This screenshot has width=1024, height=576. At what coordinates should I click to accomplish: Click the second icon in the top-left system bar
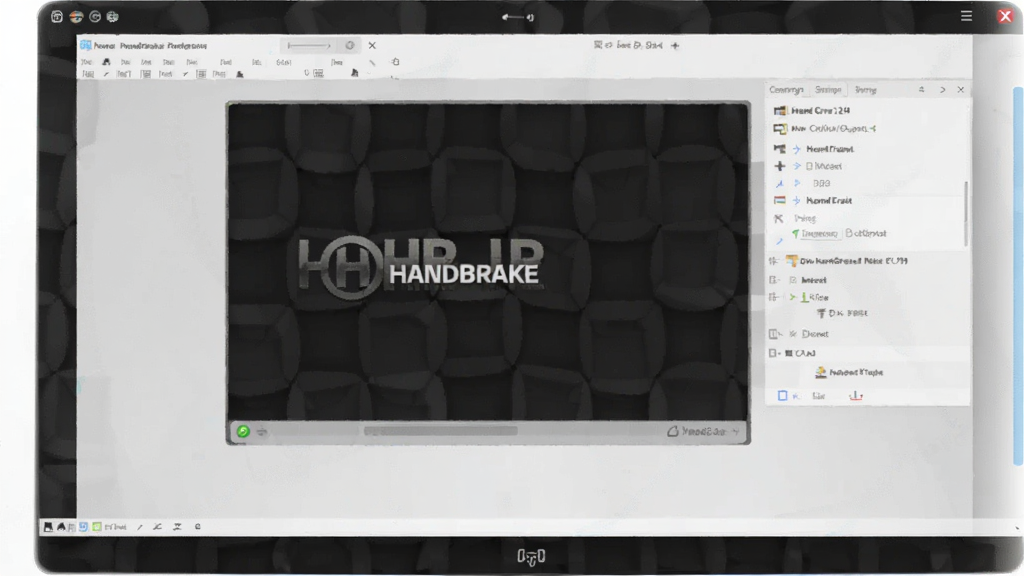point(76,16)
